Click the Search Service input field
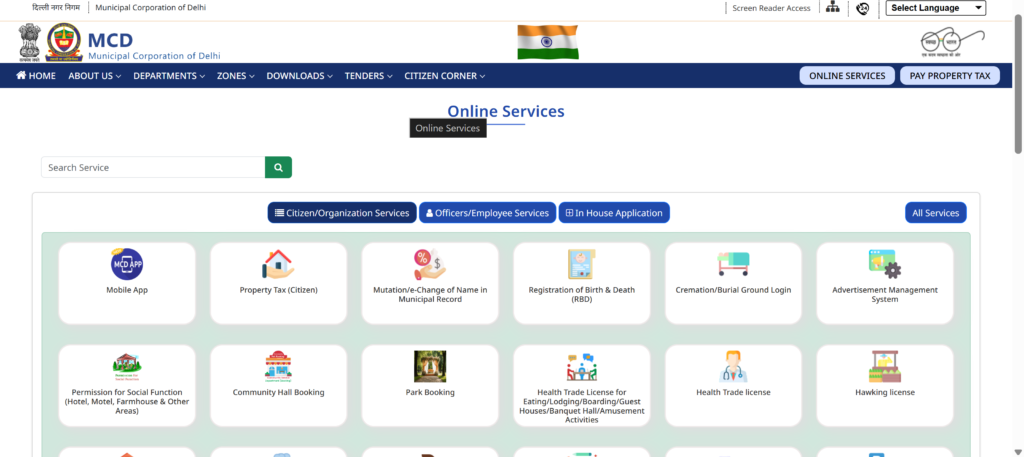Image resolution: width=1024 pixels, height=457 pixels. coord(152,168)
